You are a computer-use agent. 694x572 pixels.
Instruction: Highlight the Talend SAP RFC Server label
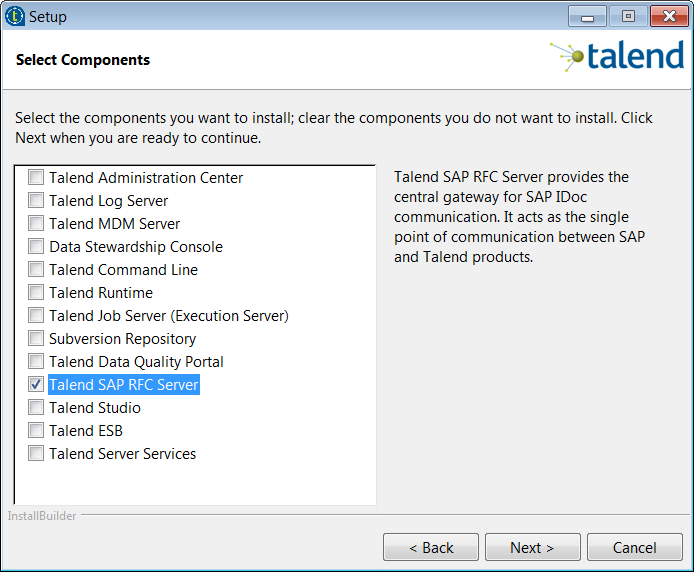(124, 385)
